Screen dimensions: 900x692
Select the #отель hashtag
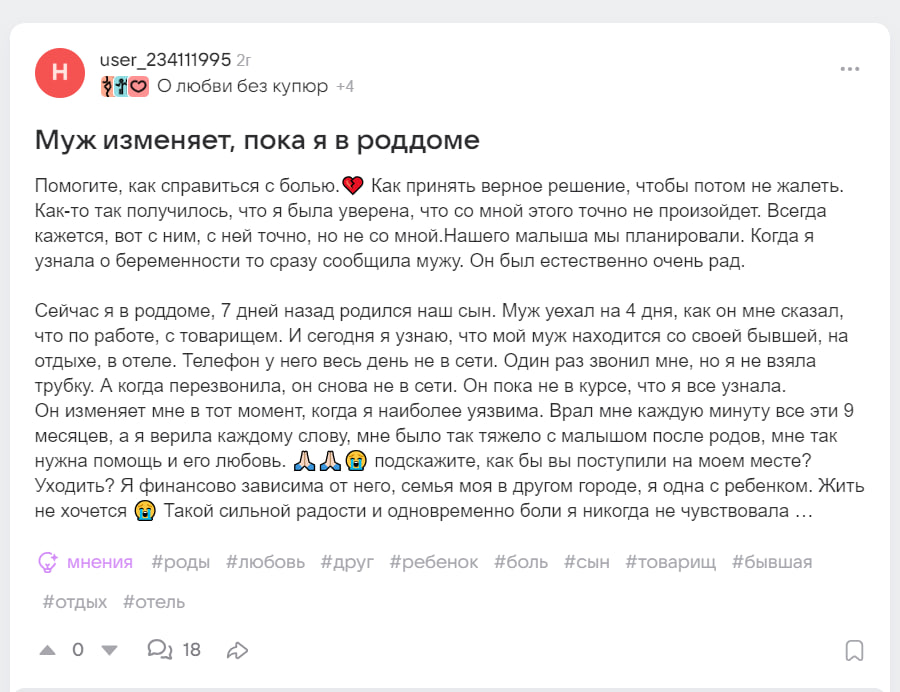(x=154, y=602)
